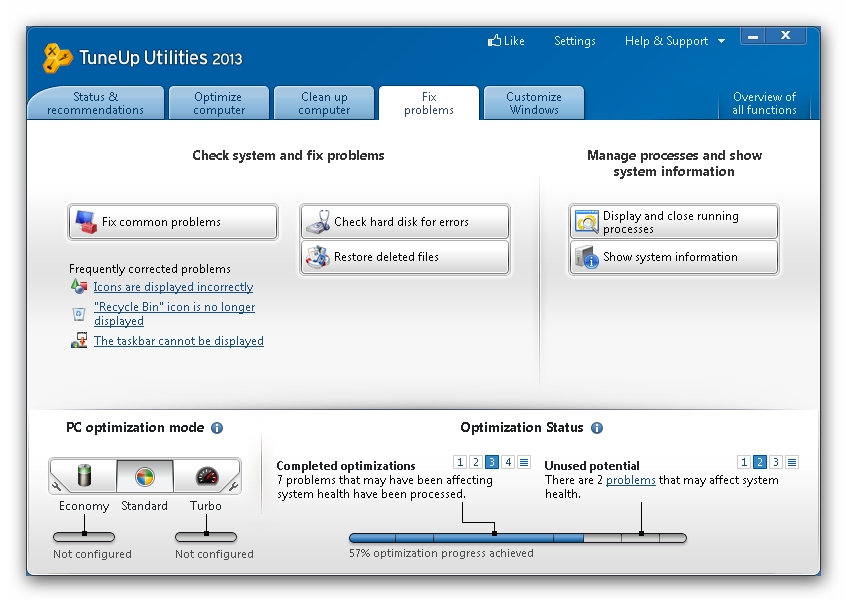Open Overview of all functions
The width and height of the screenshot is (847, 602).
tap(764, 103)
